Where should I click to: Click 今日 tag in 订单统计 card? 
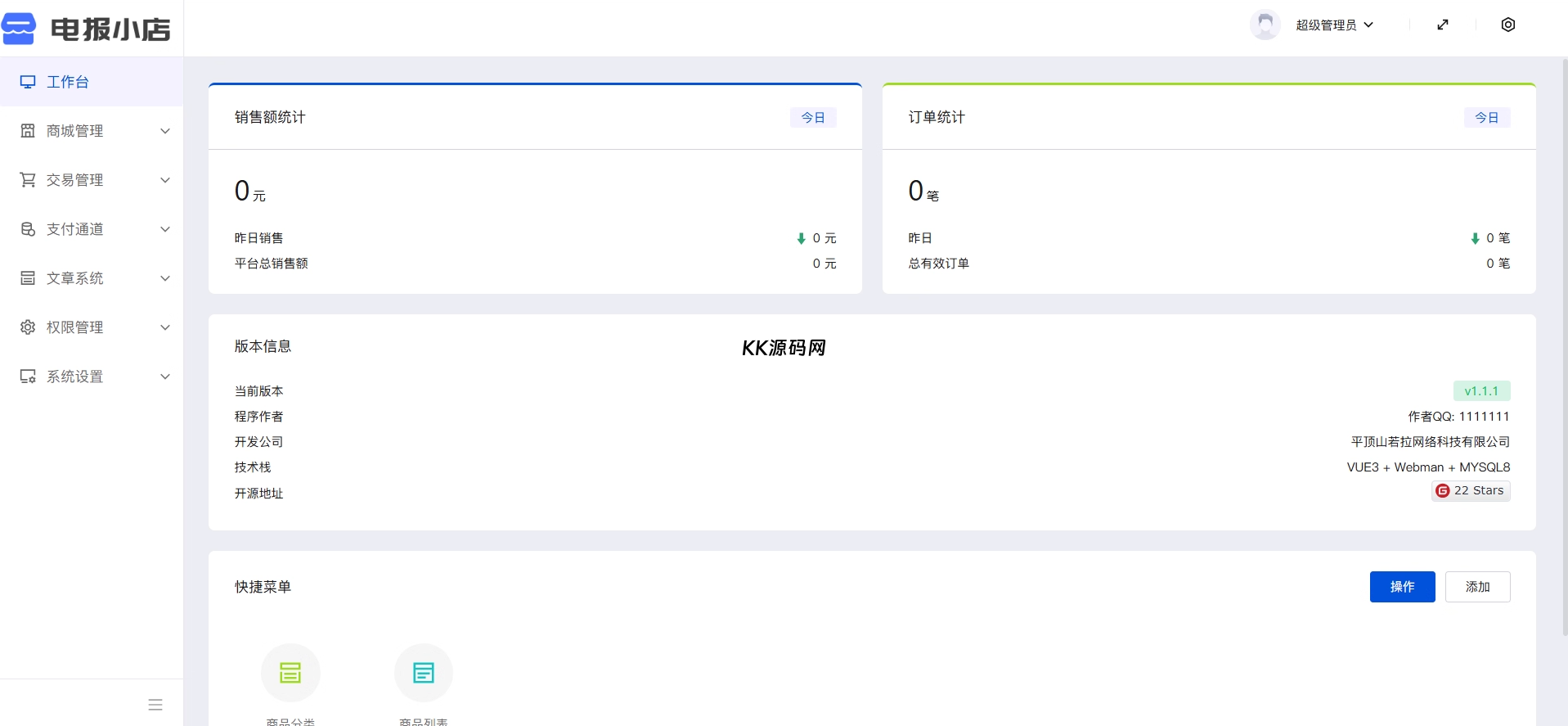1487,117
